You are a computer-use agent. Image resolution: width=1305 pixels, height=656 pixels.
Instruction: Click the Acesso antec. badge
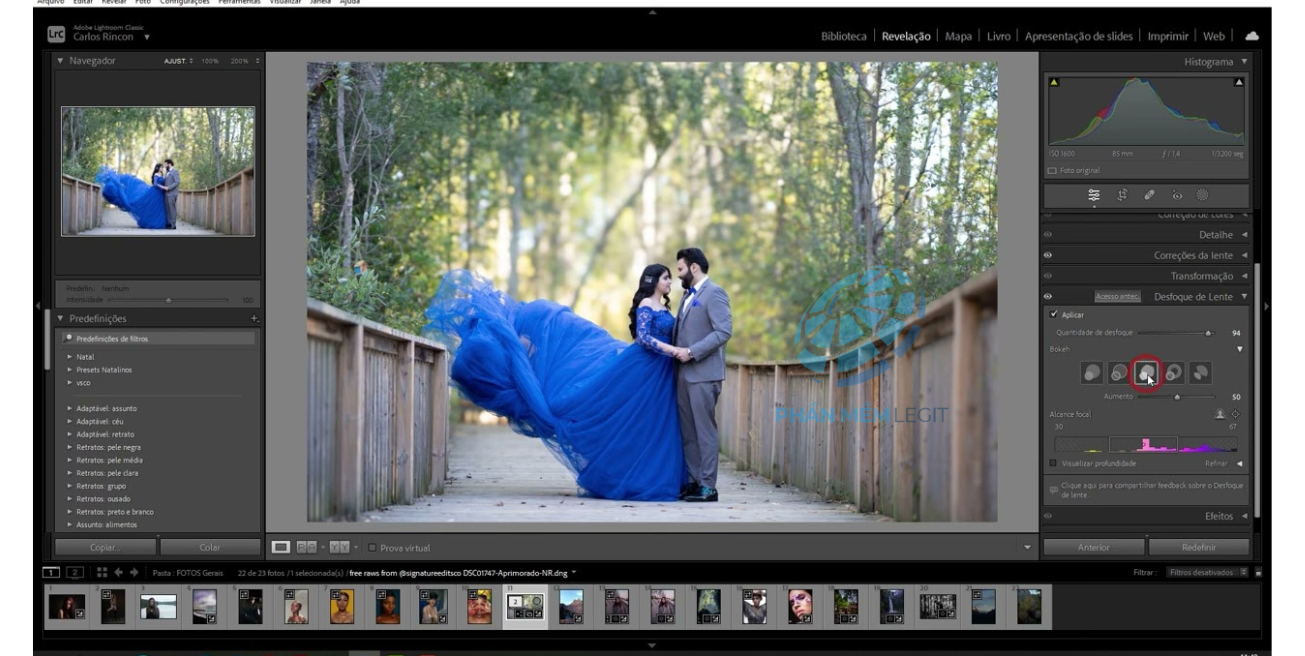click(x=1117, y=297)
